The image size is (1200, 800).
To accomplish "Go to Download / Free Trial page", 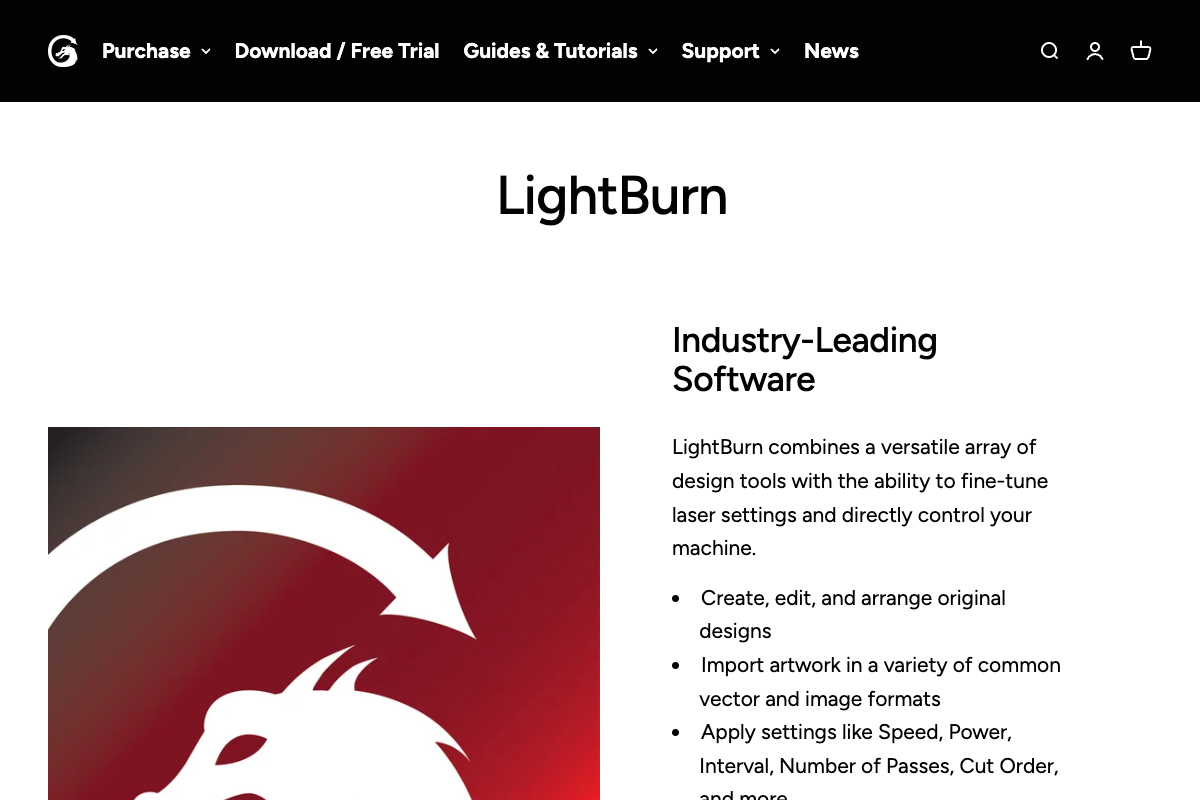I will coord(337,51).
